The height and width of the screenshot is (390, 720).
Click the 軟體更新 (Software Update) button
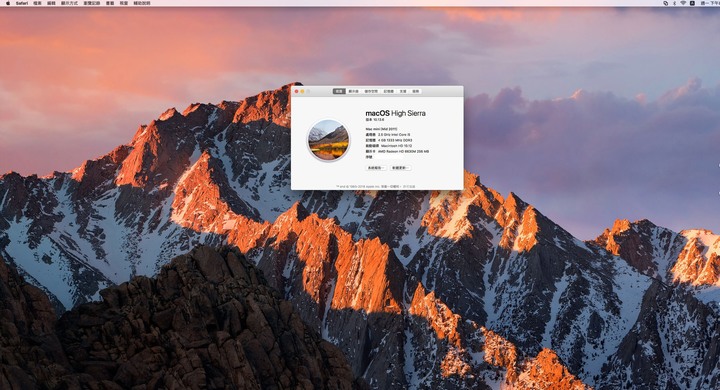(x=401, y=168)
